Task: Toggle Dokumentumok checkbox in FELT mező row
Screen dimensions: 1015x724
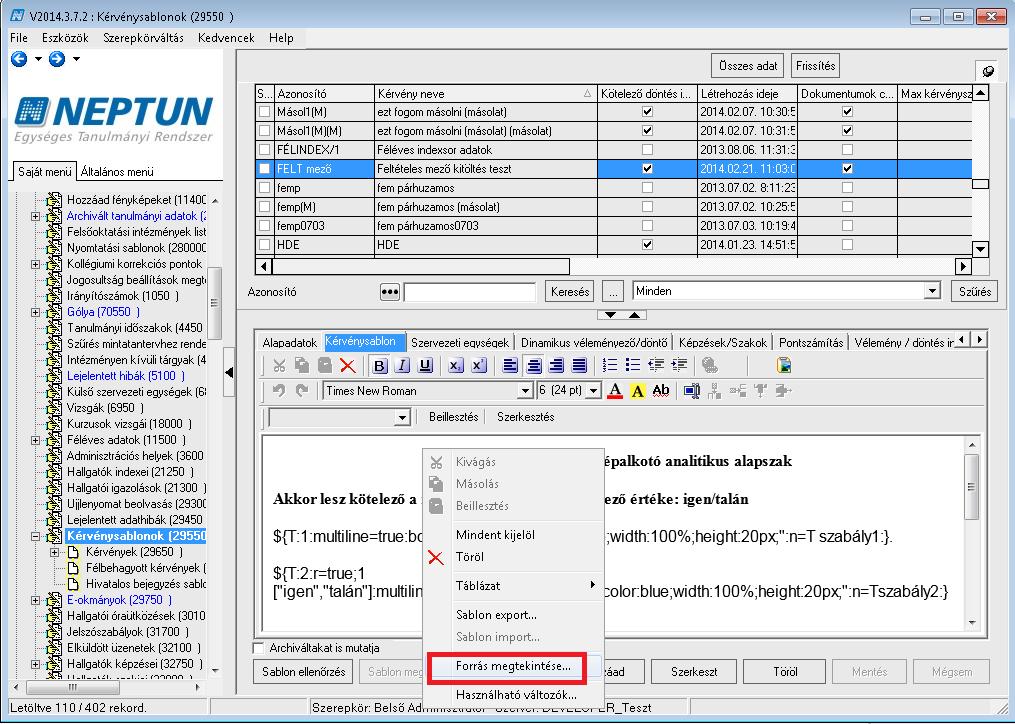Action: click(847, 169)
